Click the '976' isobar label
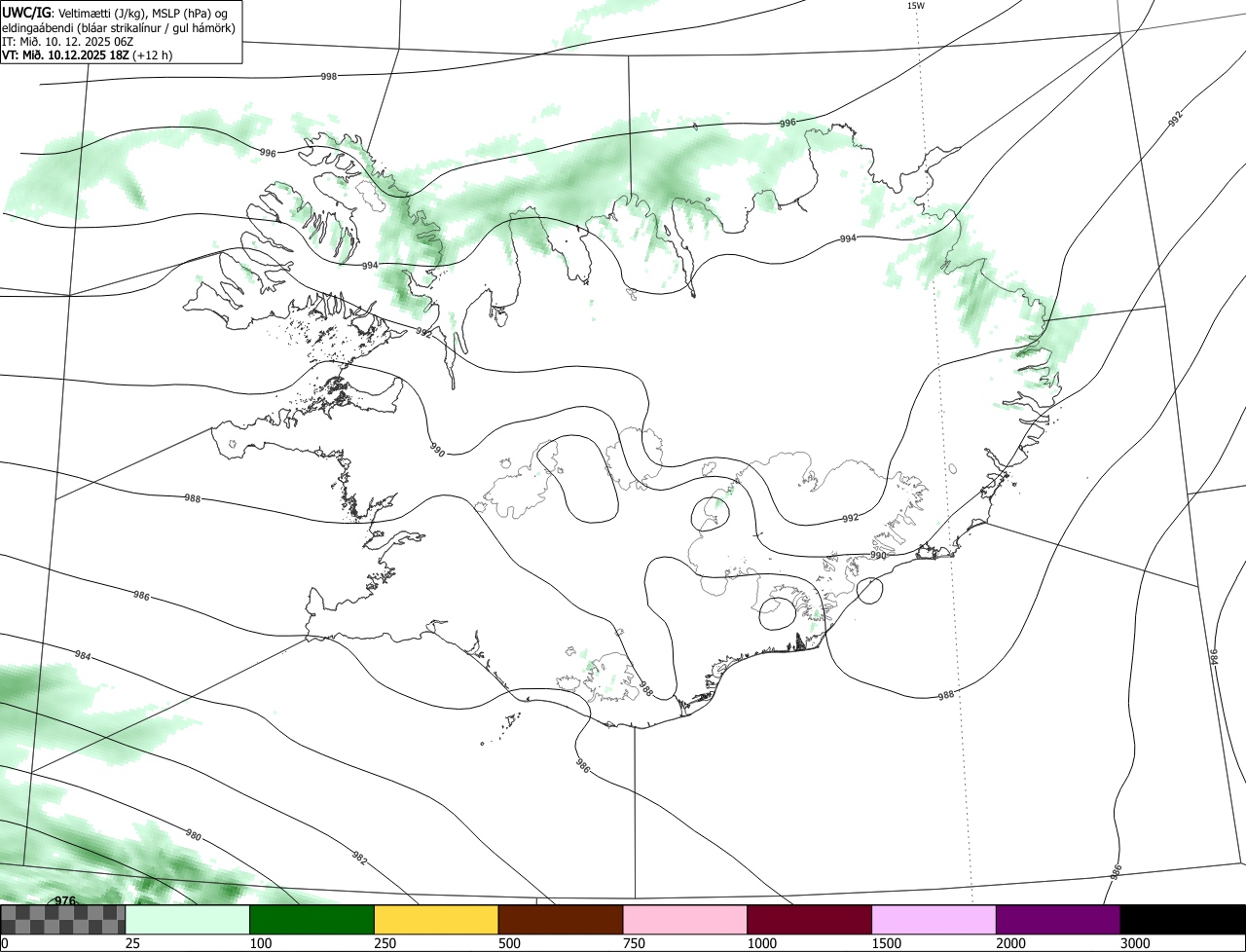Image resolution: width=1246 pixels, height=952 pixels. pos(65,901)
